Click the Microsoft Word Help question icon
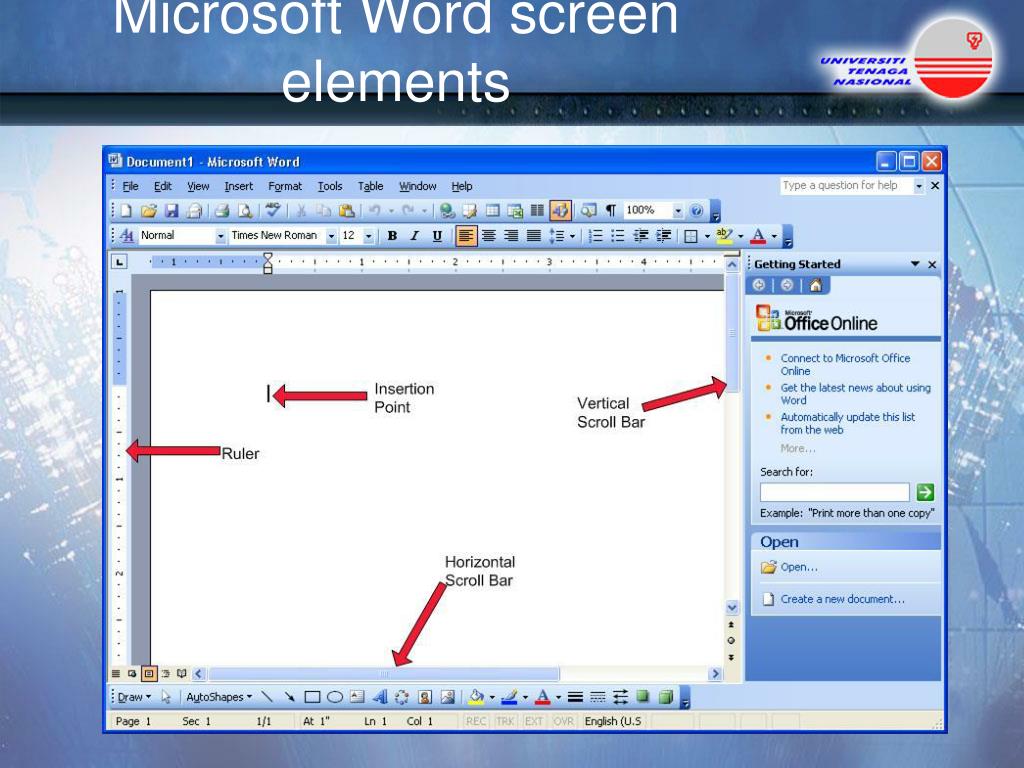This screenshot has height=768, width=1024. click(x=697, y=210)
